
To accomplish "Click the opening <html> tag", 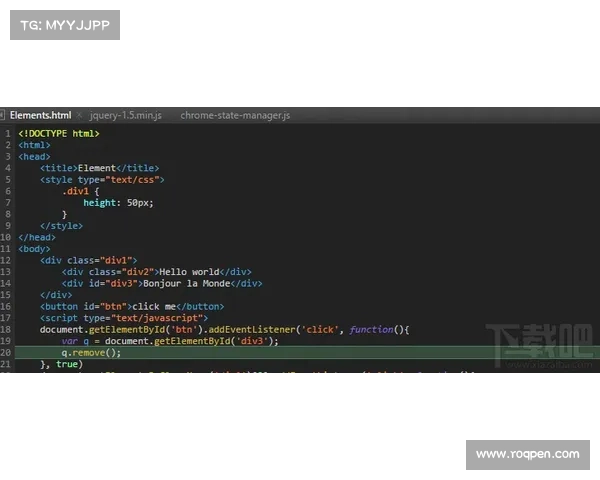I will click(x=34, y=145).
